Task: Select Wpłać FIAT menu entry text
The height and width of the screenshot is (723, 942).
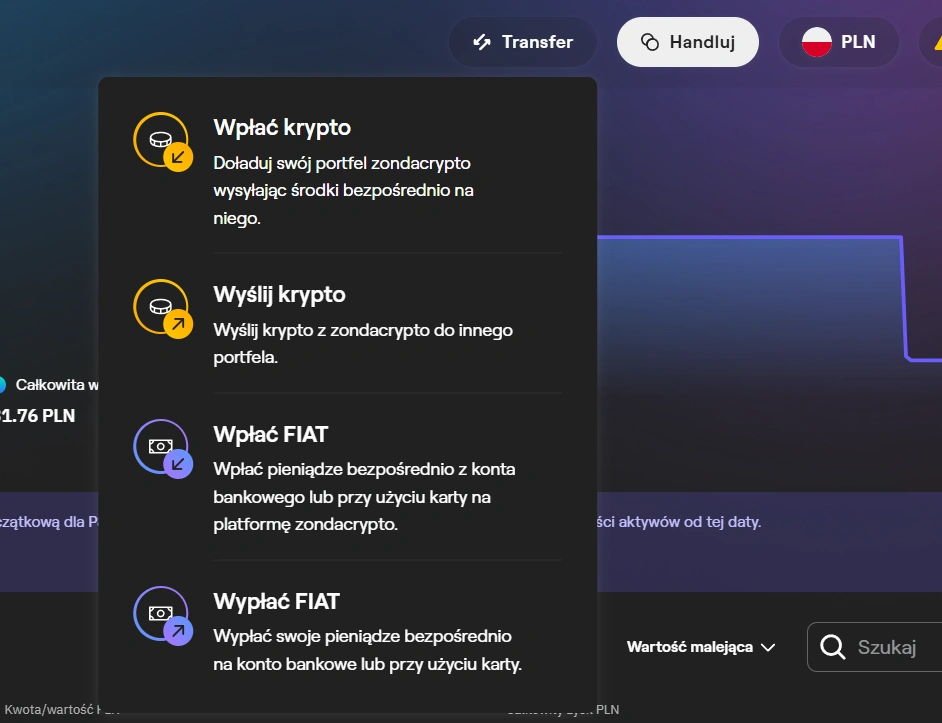Action: coord(270,434)
